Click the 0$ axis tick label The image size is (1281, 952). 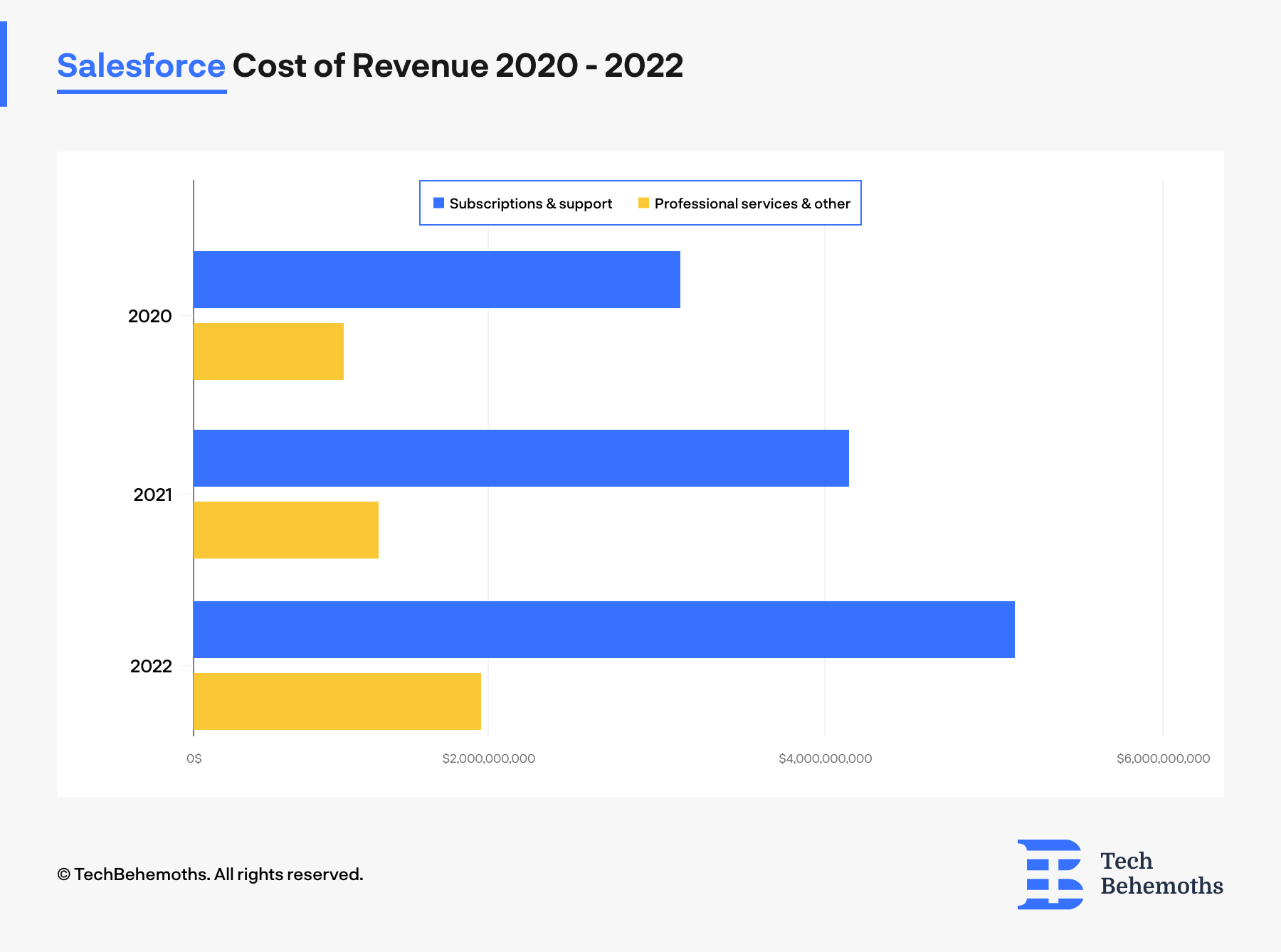(194, 758)
